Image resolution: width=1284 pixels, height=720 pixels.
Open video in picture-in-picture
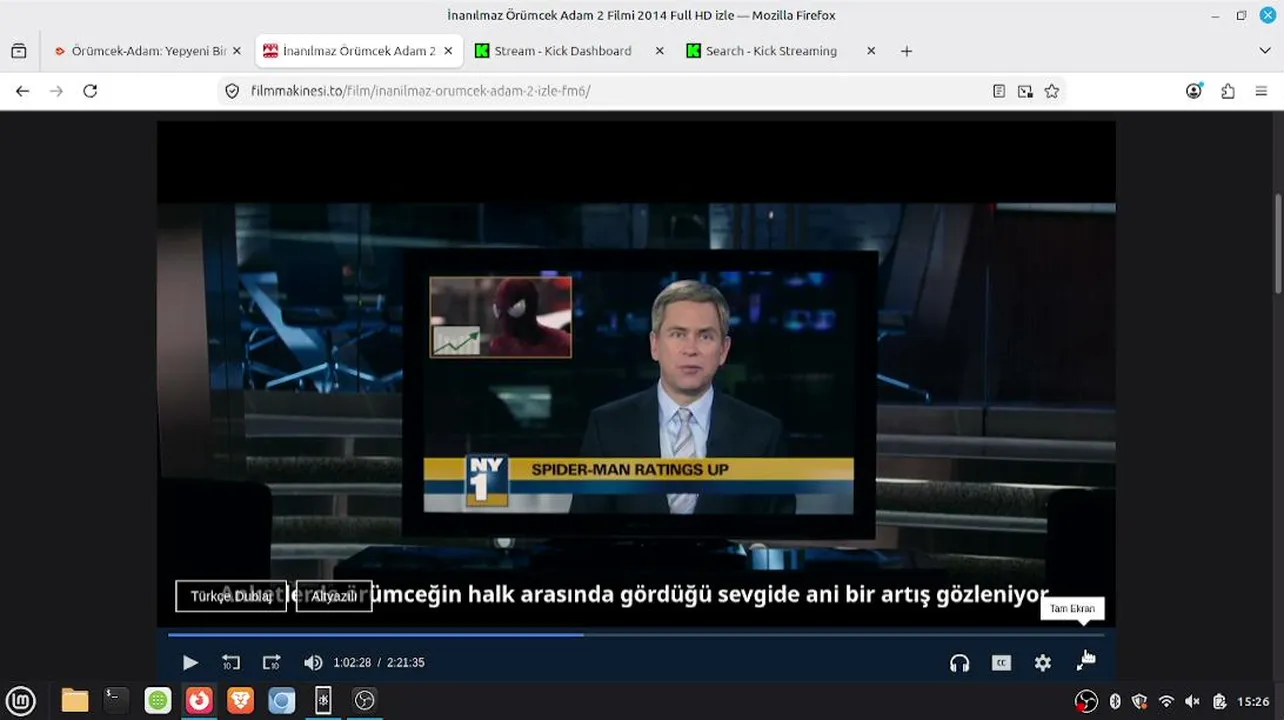click(x=1025, y=91)
